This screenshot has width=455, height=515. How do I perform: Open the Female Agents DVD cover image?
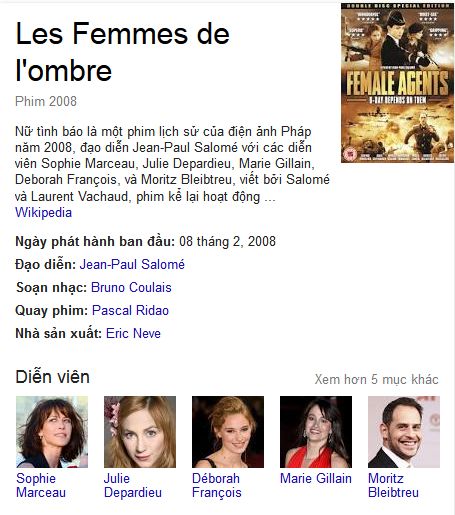tap(397, 83)
